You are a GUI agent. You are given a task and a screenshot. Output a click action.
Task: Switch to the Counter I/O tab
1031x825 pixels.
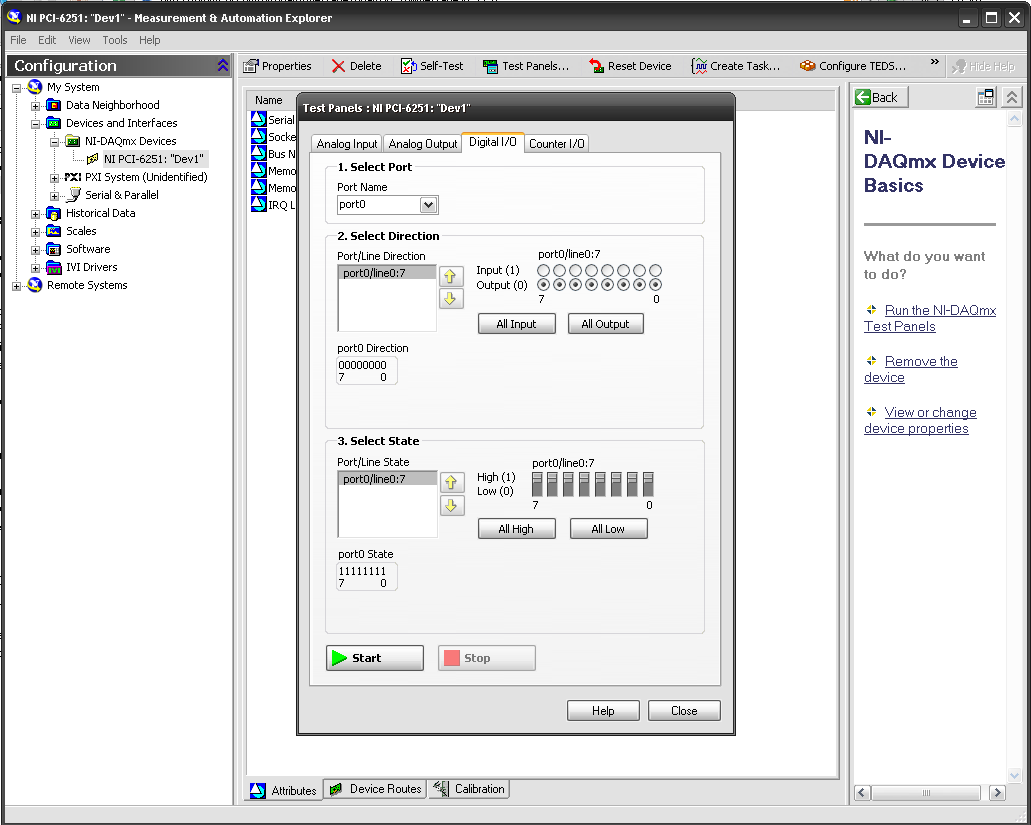click(x=556, y=144)
